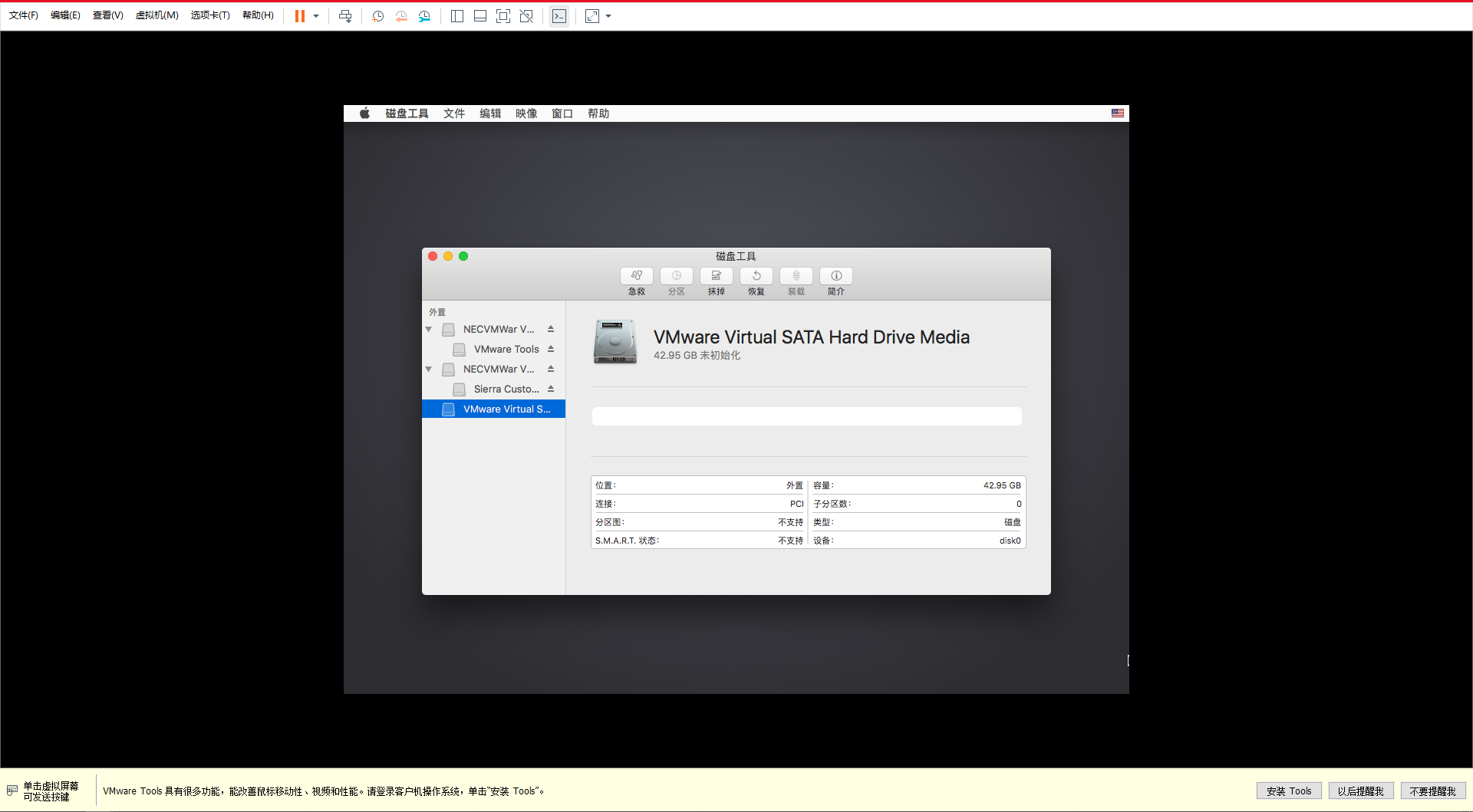Open the Apple menu in the guest
The width and height of the screenshot is (1473, 812).
click(365, 113)
